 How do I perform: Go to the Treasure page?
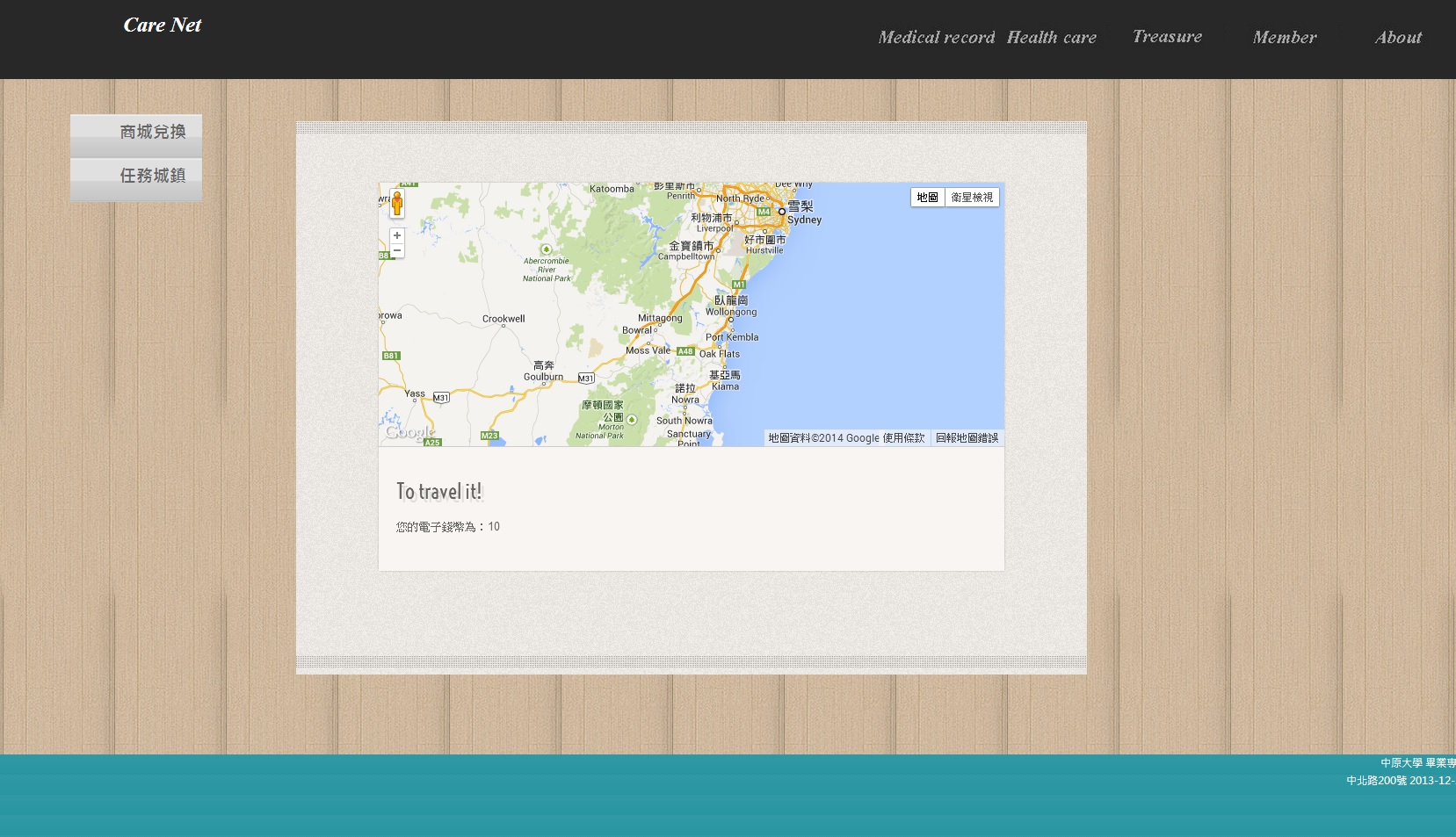[x=1167, y=37]
